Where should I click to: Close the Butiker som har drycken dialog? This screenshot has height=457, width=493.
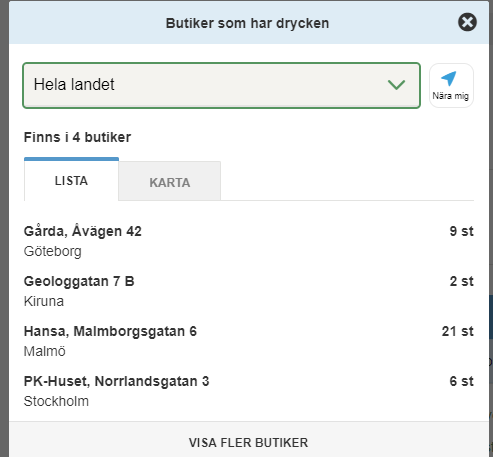coord(467,22)
